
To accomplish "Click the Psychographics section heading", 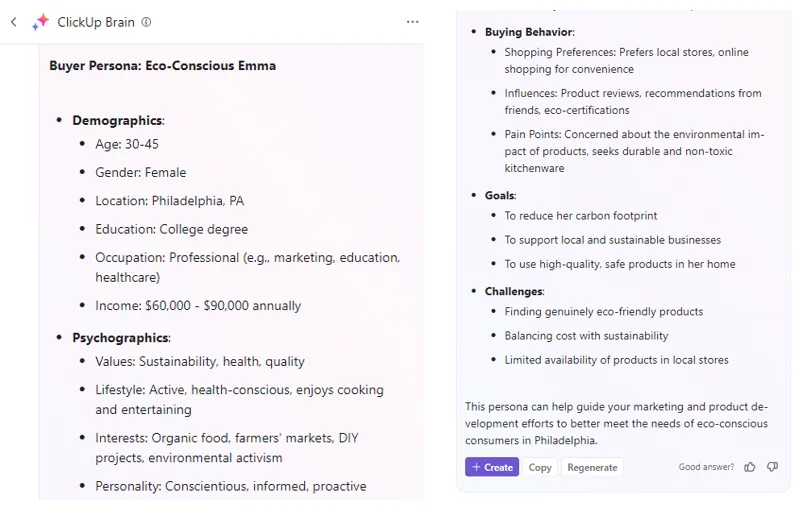I will 121,338.
